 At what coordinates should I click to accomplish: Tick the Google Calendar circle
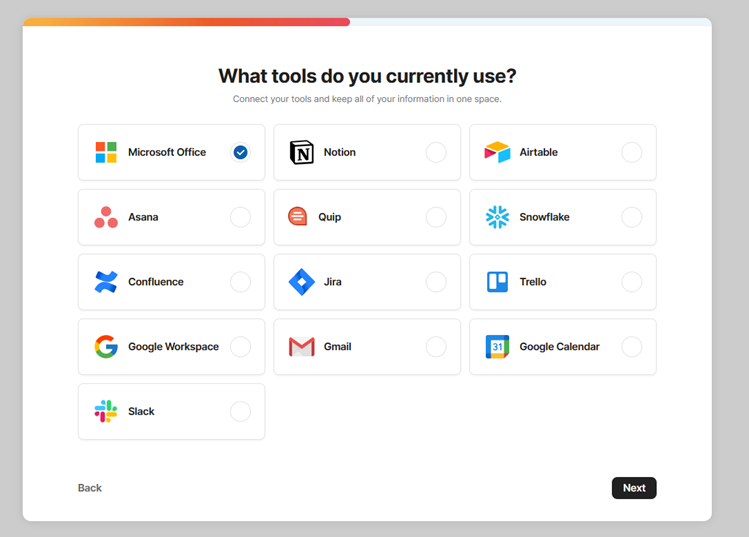631,347
